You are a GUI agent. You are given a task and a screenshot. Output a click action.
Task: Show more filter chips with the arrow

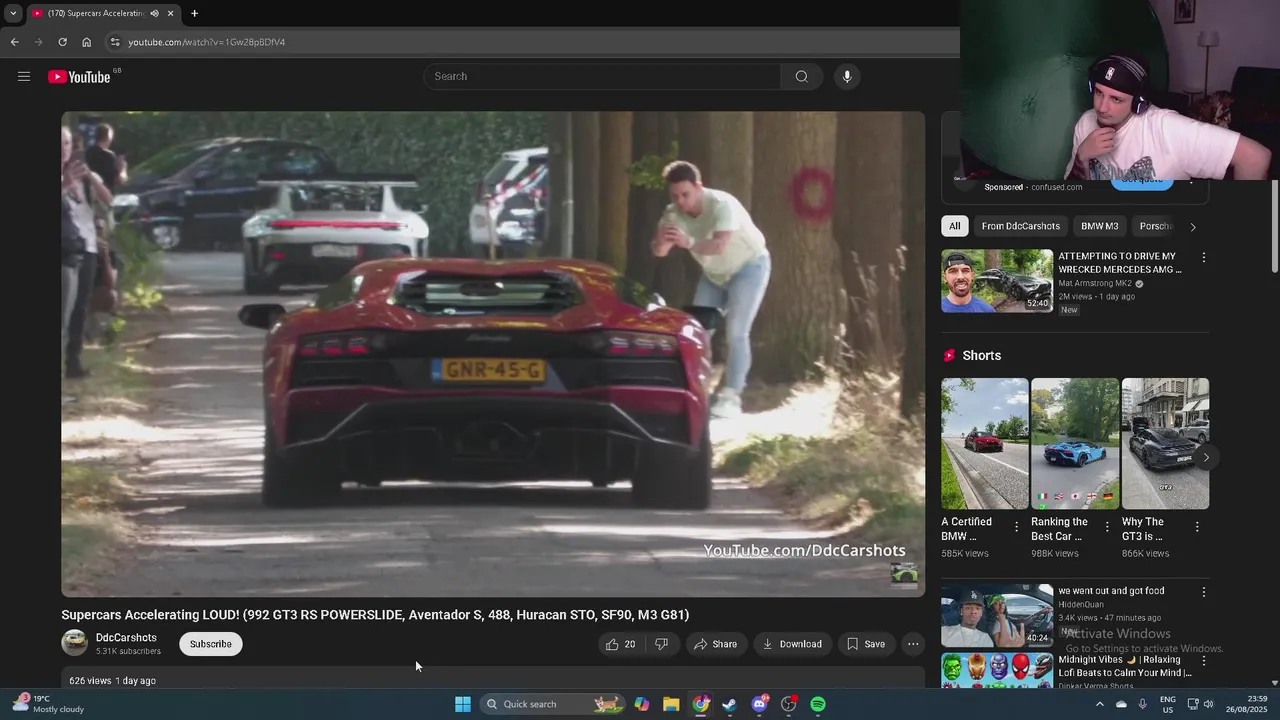tap(1192, 227)
